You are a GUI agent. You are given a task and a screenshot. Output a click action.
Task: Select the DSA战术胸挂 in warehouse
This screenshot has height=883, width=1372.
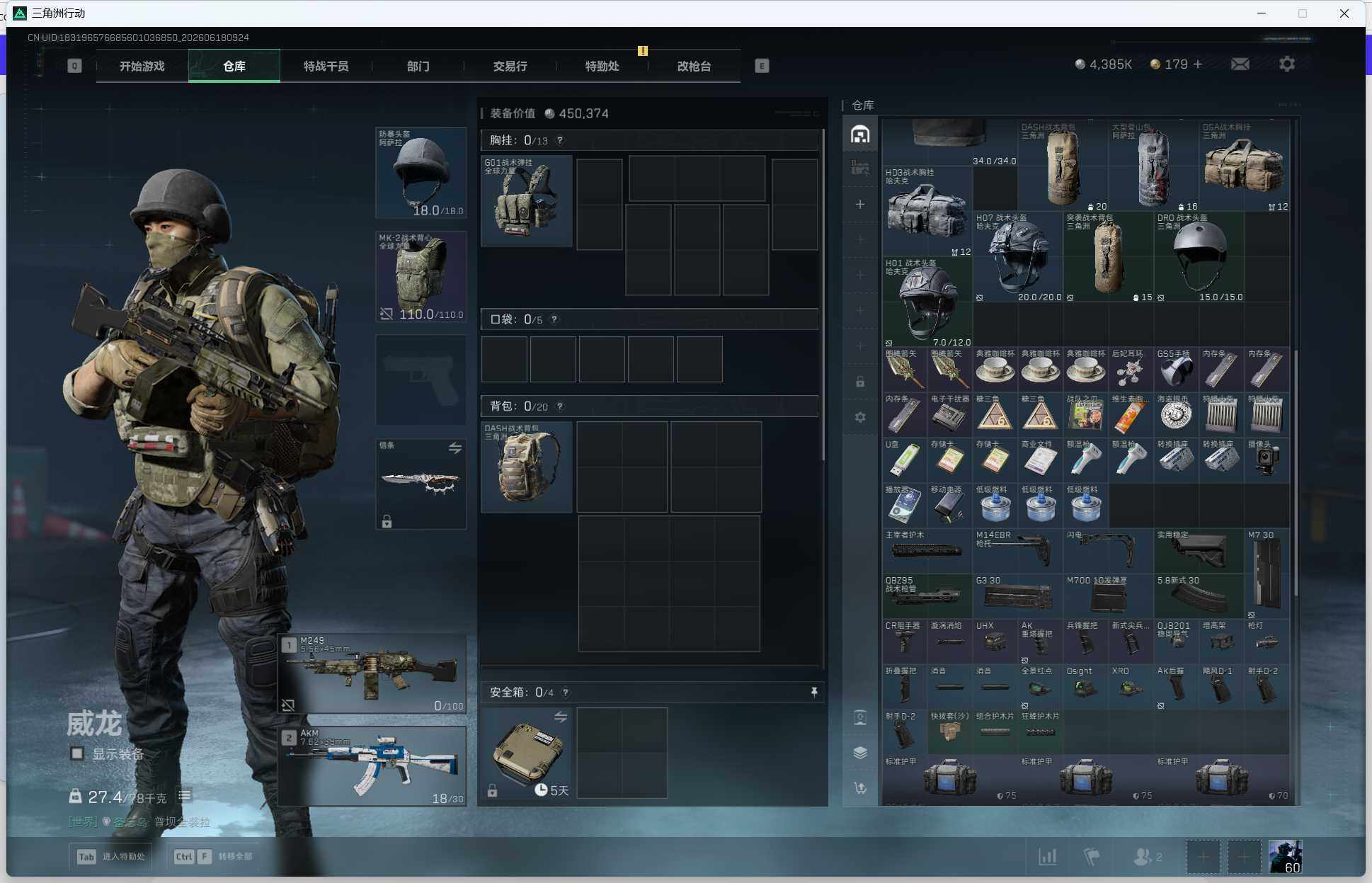[x=1244, y=166]
